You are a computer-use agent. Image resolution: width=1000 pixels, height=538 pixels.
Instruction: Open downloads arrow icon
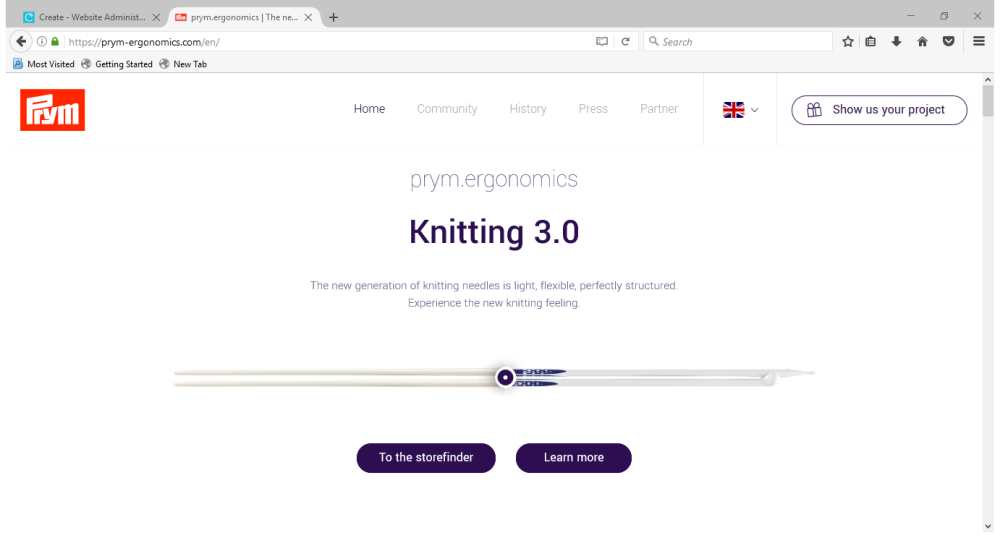pos(896,41)
